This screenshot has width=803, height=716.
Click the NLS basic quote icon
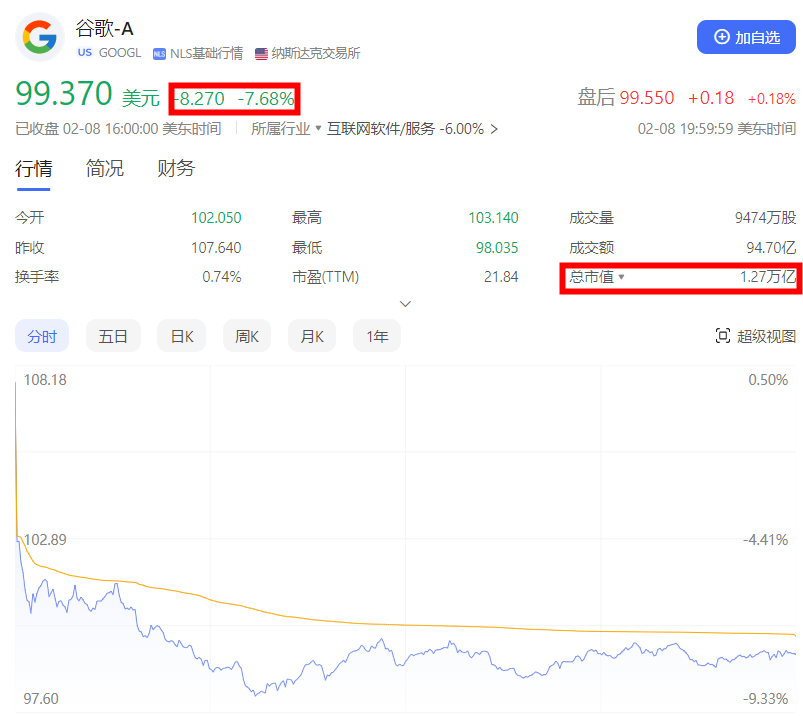pyautogui.click(x=159, y=54)
